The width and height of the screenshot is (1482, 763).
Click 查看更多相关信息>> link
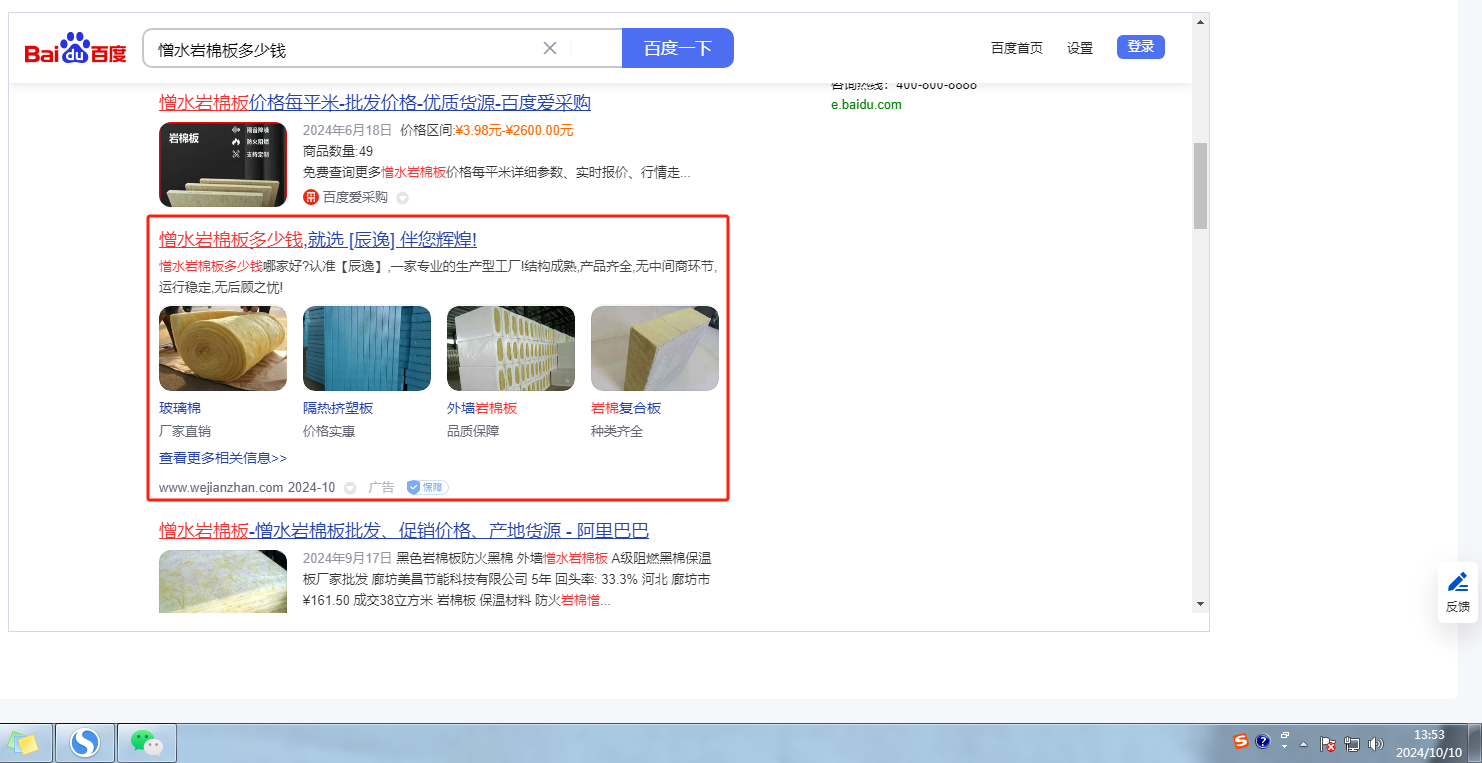[x=223, y=458]
